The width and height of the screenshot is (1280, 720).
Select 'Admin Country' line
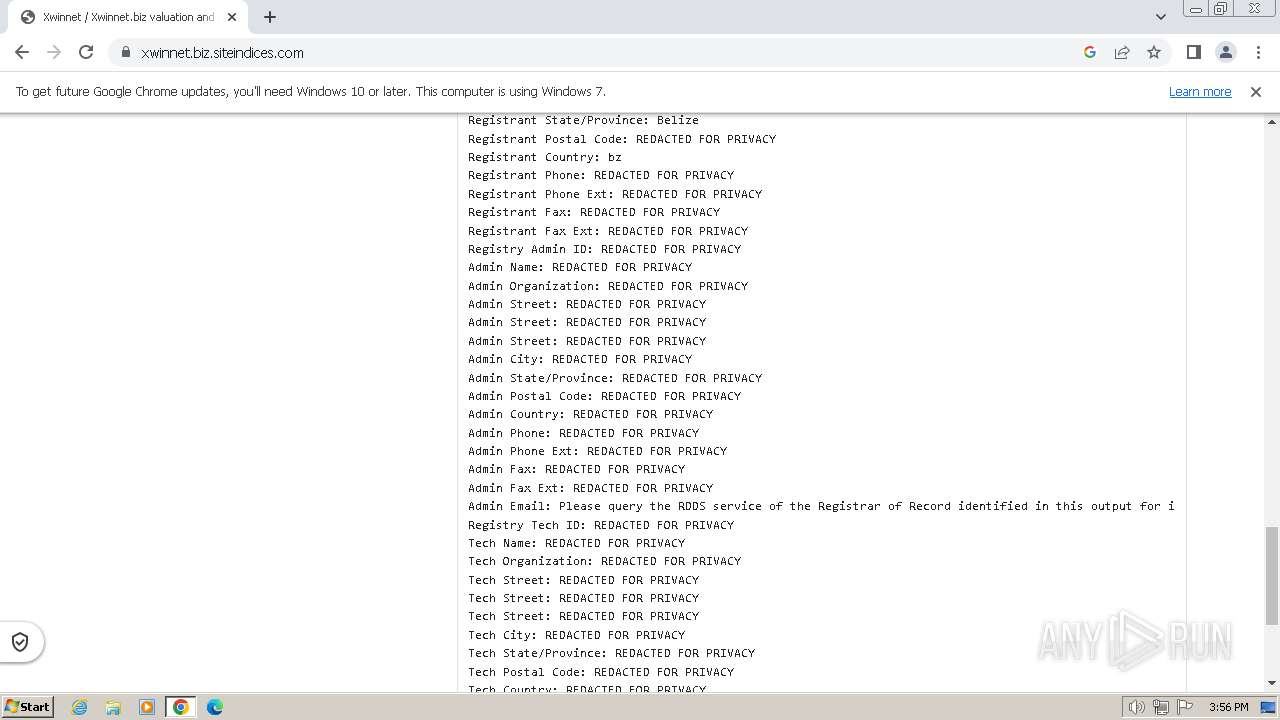(590, 414)
